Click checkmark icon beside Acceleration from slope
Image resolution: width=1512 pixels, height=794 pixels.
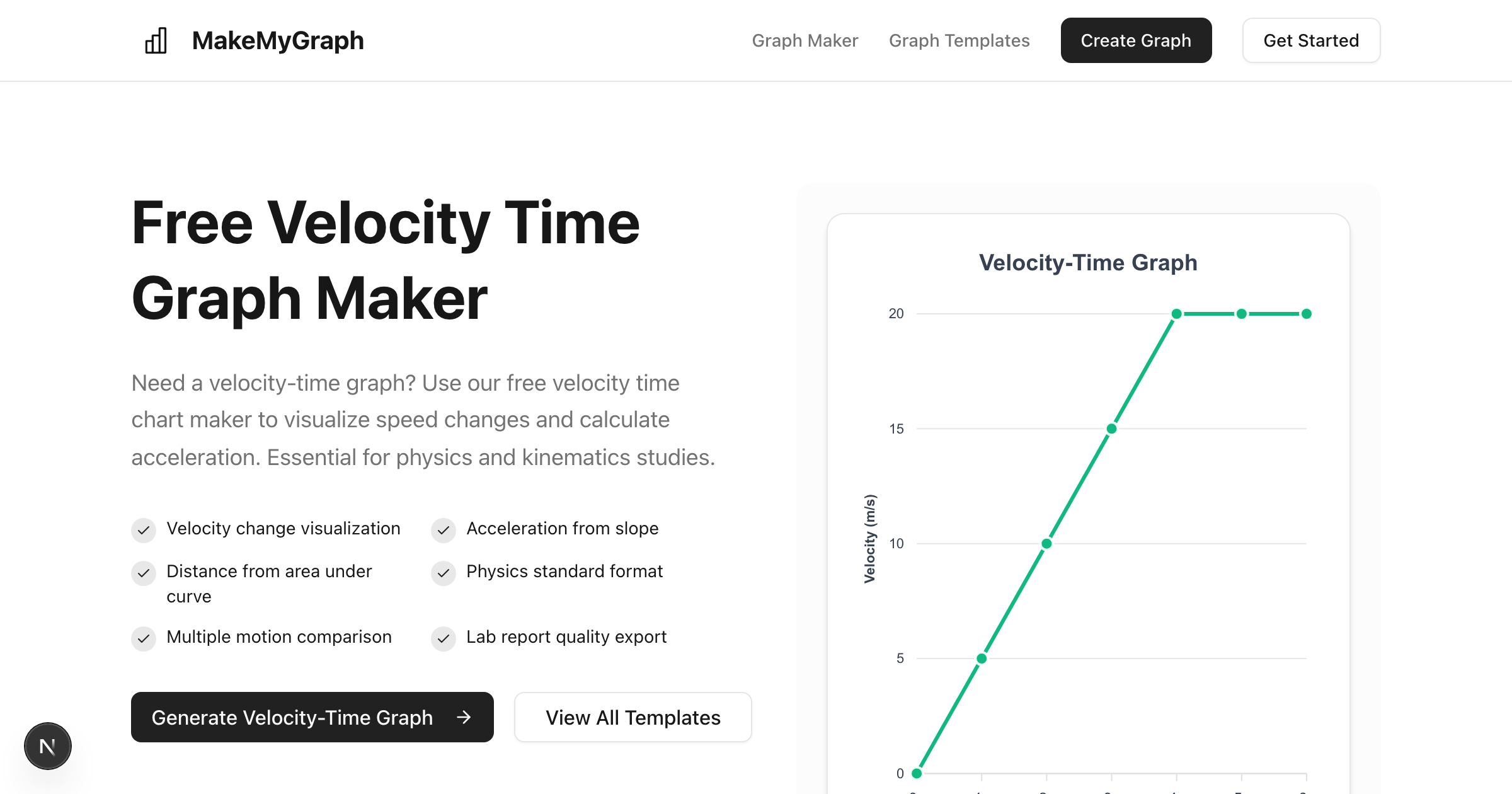point(444,530)
